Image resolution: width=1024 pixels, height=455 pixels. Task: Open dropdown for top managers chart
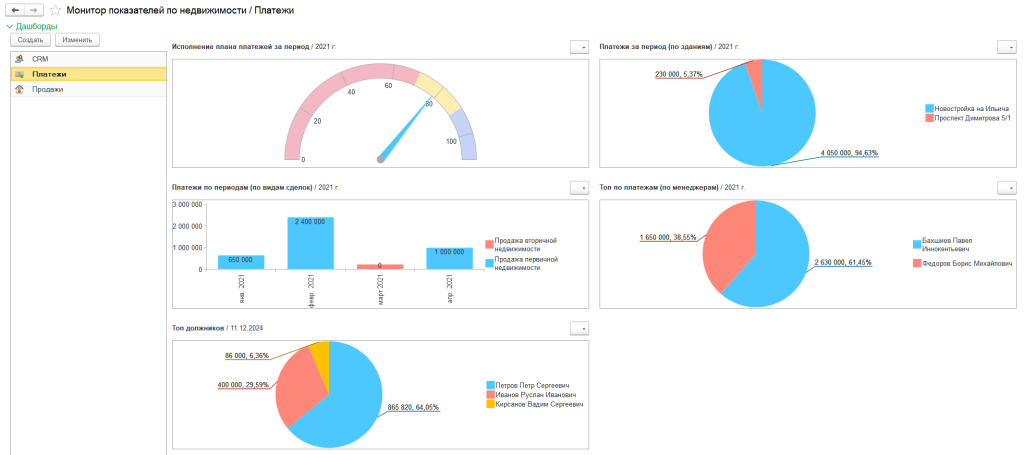1006,187
